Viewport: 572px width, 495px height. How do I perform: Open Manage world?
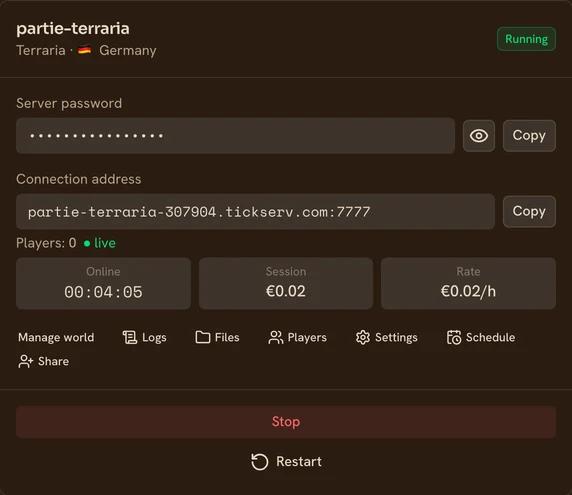[56, 337]
